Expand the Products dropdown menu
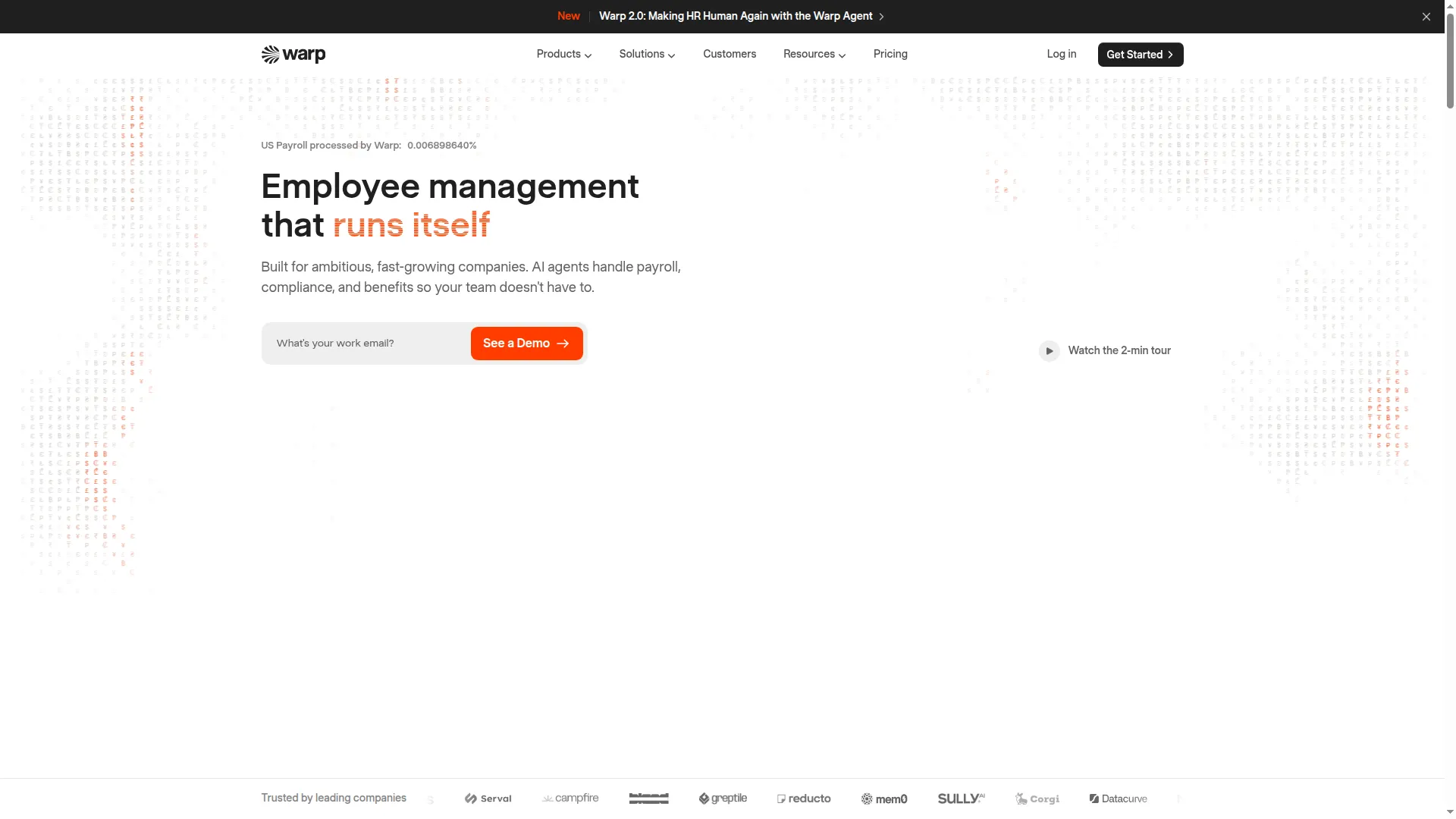This screenshot has height=819, width=1456. (x=564, y=54)
